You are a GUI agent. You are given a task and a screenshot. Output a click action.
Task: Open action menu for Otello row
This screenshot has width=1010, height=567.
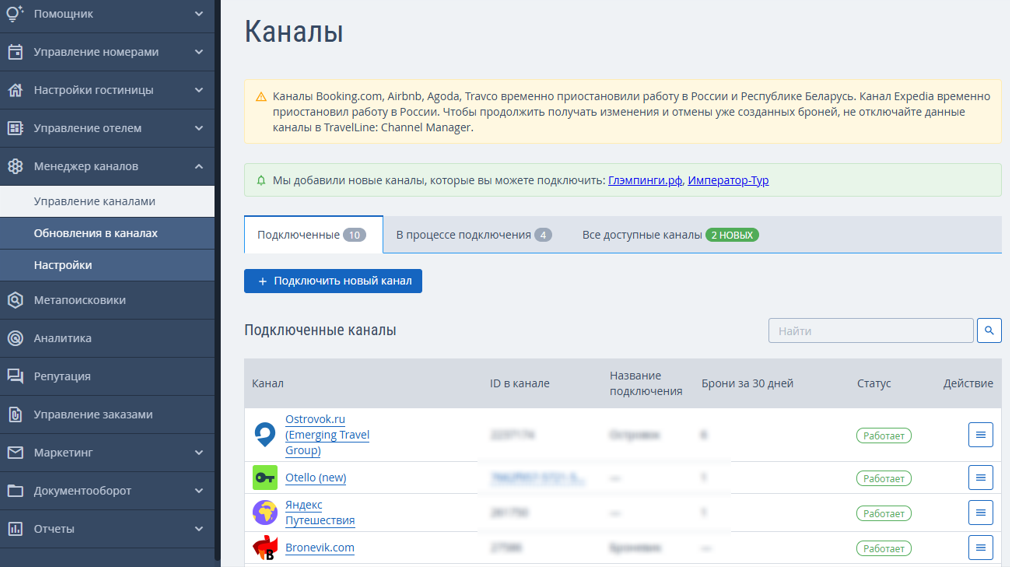(x=980, y=478)
